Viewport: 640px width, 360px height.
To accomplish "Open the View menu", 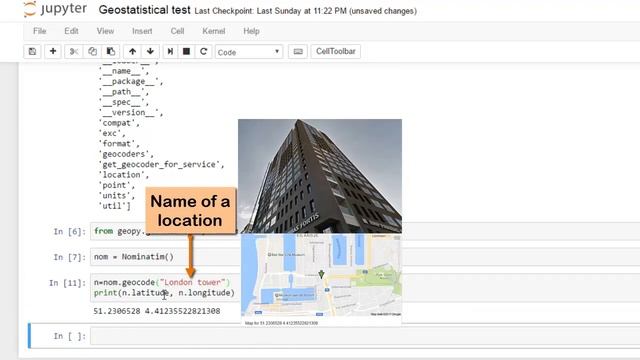I will 105,31.
